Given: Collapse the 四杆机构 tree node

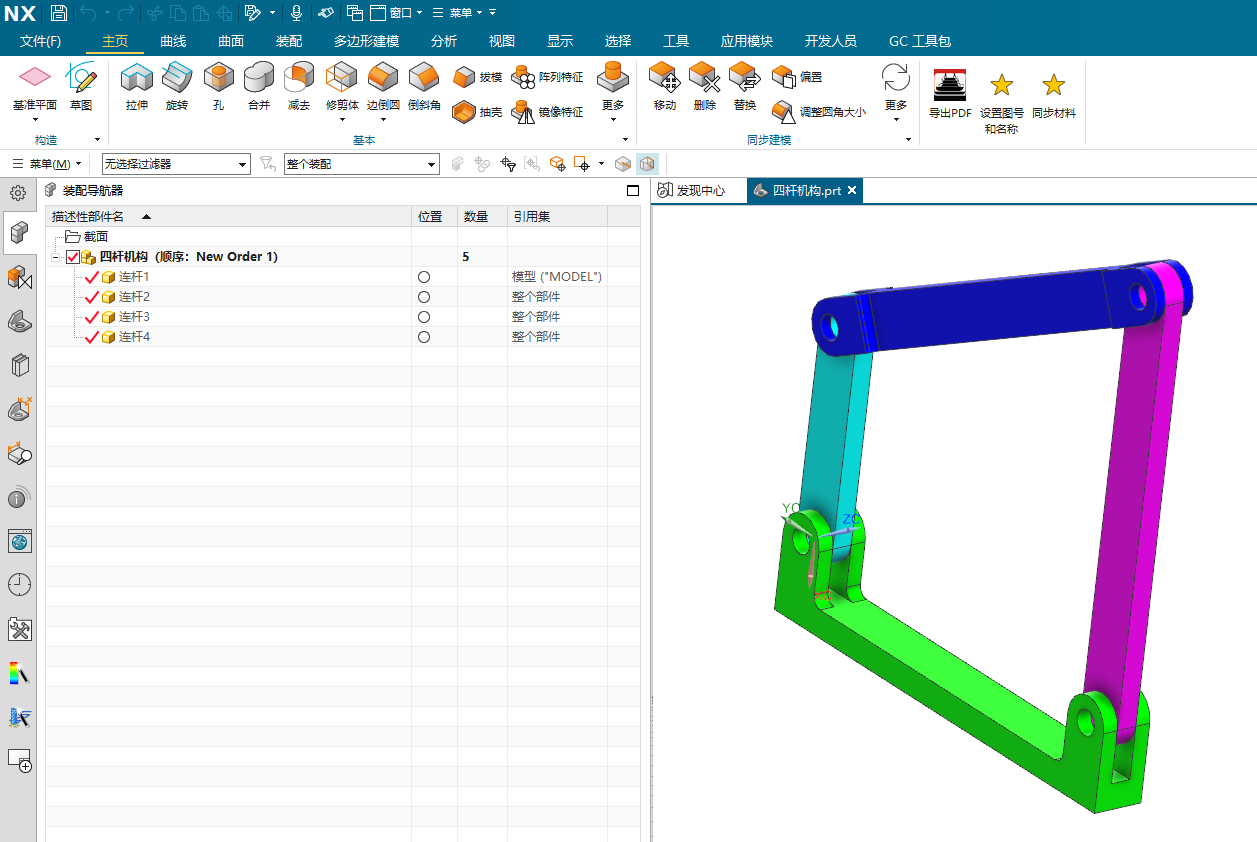Looking at the screenshot, I should click(57, 257).
